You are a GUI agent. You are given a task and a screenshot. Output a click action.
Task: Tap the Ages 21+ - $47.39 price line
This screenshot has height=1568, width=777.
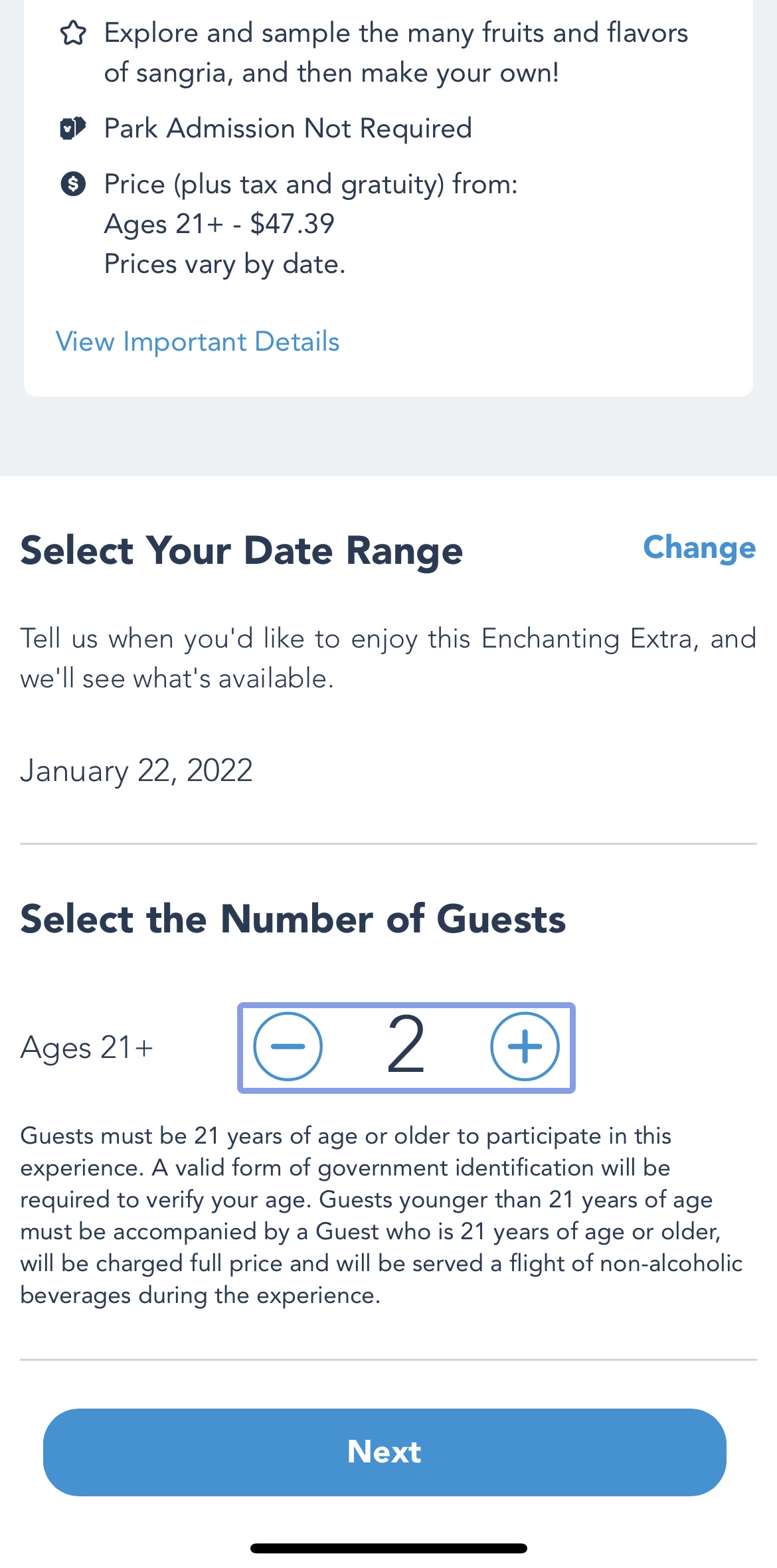tap(219, 224)
